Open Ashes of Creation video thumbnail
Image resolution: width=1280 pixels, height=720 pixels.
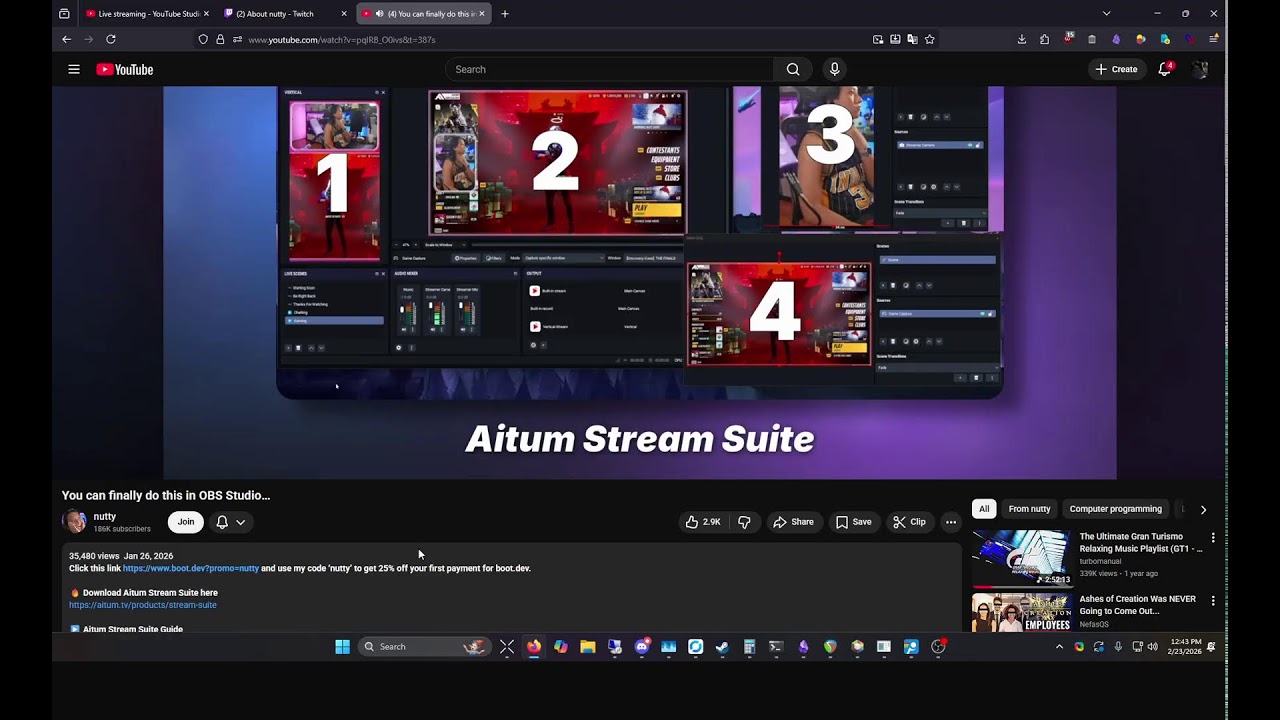(1022, 612)
